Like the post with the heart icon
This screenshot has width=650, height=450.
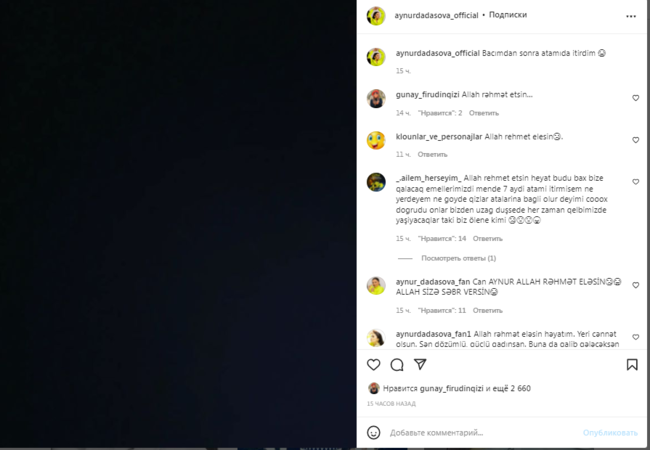click(x=374, y=365)
